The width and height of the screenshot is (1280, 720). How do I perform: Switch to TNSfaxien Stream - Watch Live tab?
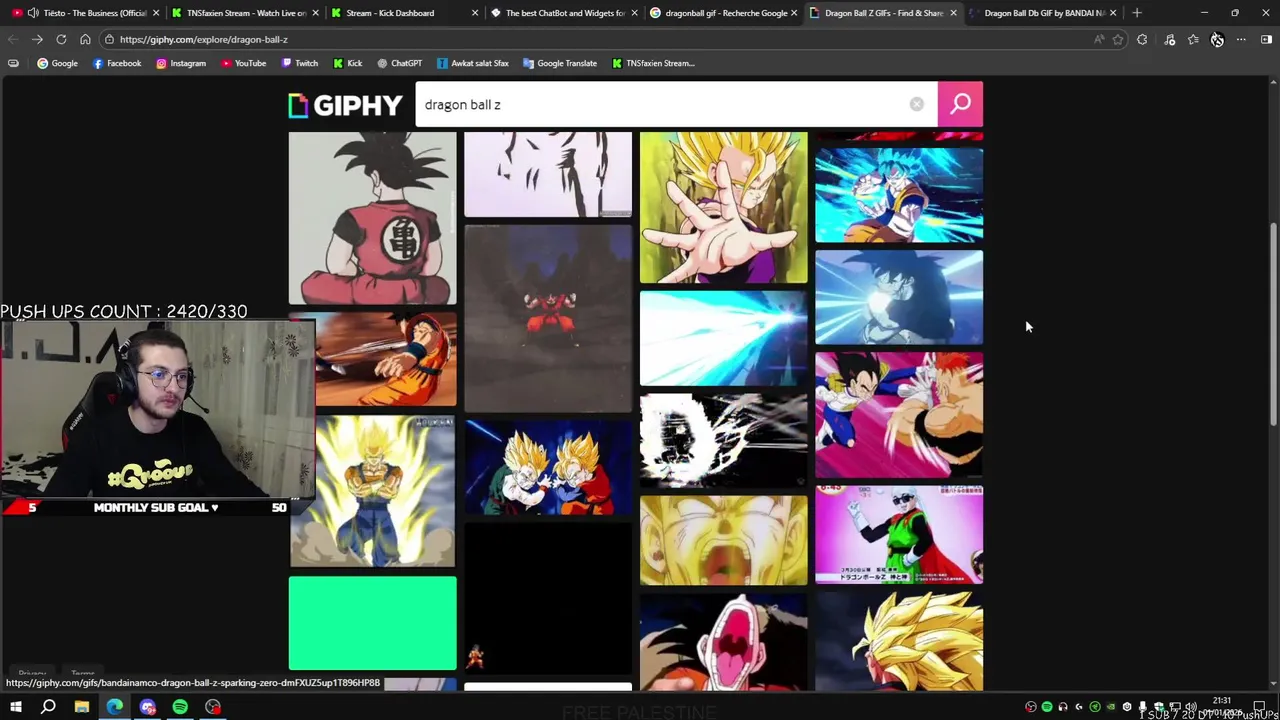point(246,13)
